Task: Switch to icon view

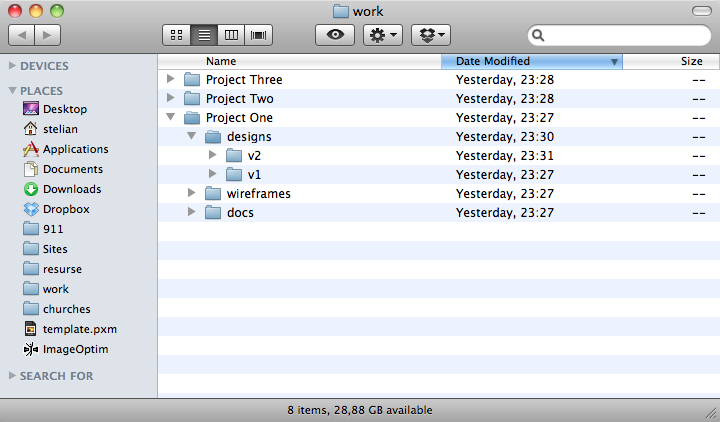Action: (176, 35)
